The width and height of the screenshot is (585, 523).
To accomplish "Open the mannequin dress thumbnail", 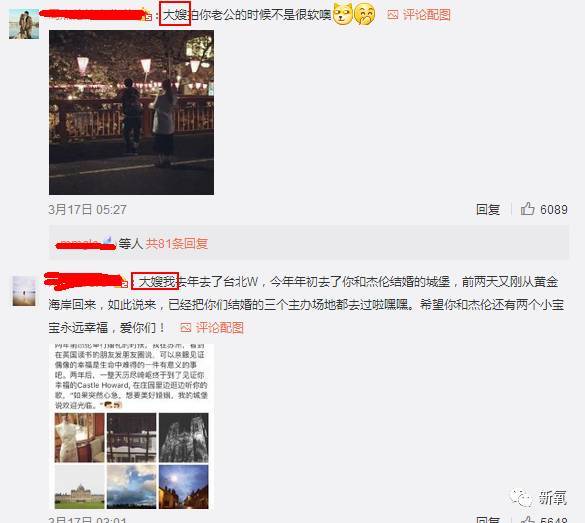I will coord(79,438).
